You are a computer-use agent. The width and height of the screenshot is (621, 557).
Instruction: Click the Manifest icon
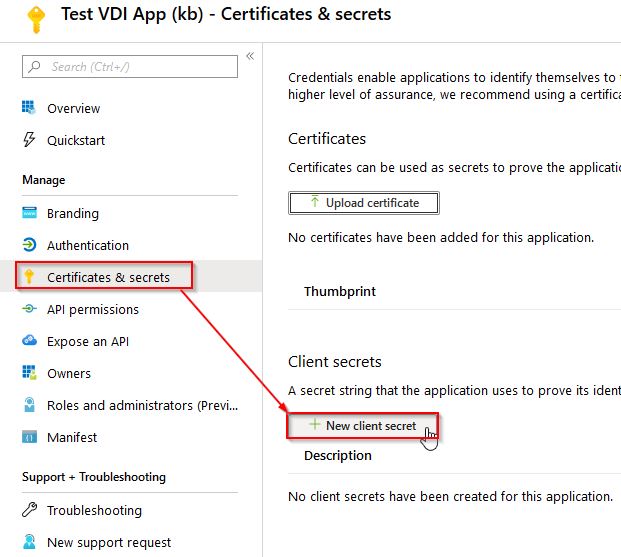point(29,437)
